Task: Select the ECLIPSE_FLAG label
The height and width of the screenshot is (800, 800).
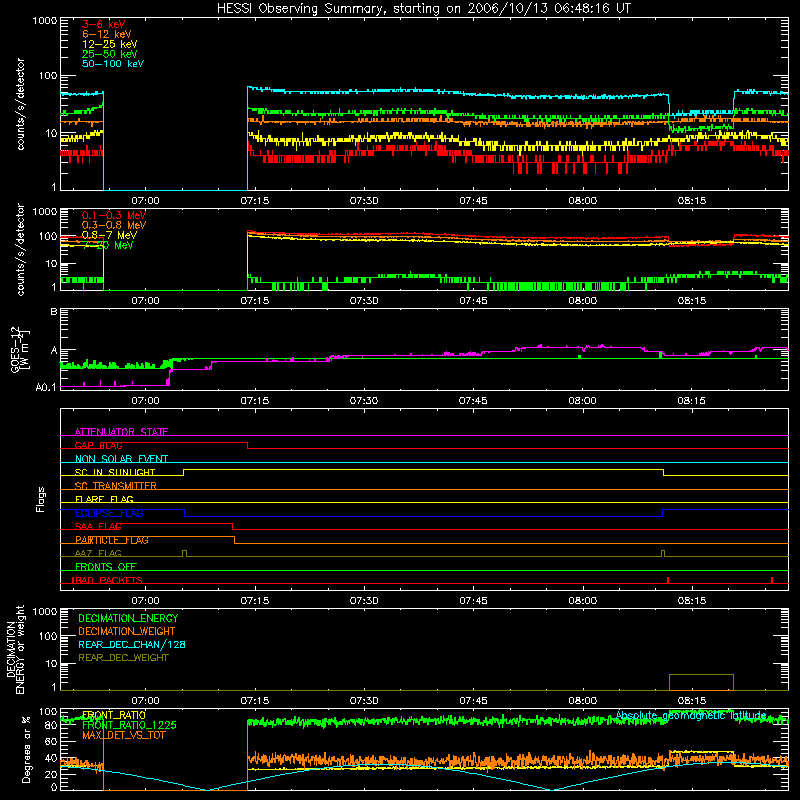Action: 109,513
